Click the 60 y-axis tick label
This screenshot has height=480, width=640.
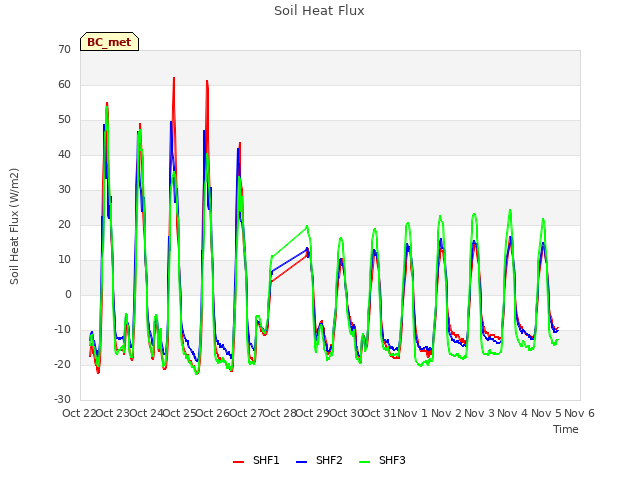click(x=64, y=85)
